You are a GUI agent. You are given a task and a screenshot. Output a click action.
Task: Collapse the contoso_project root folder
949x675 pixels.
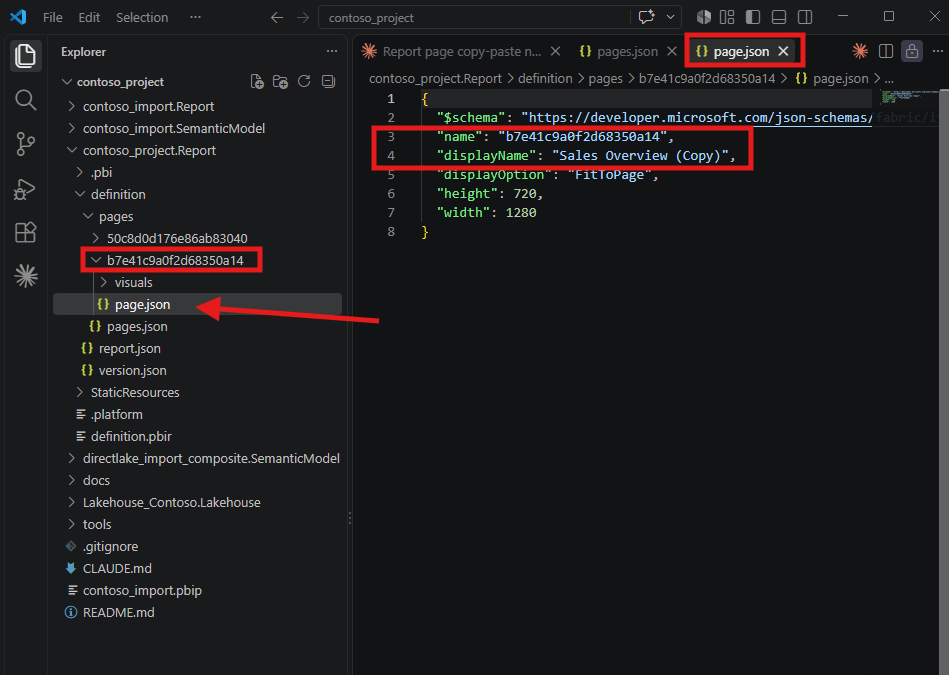click(x=67, y=82)
